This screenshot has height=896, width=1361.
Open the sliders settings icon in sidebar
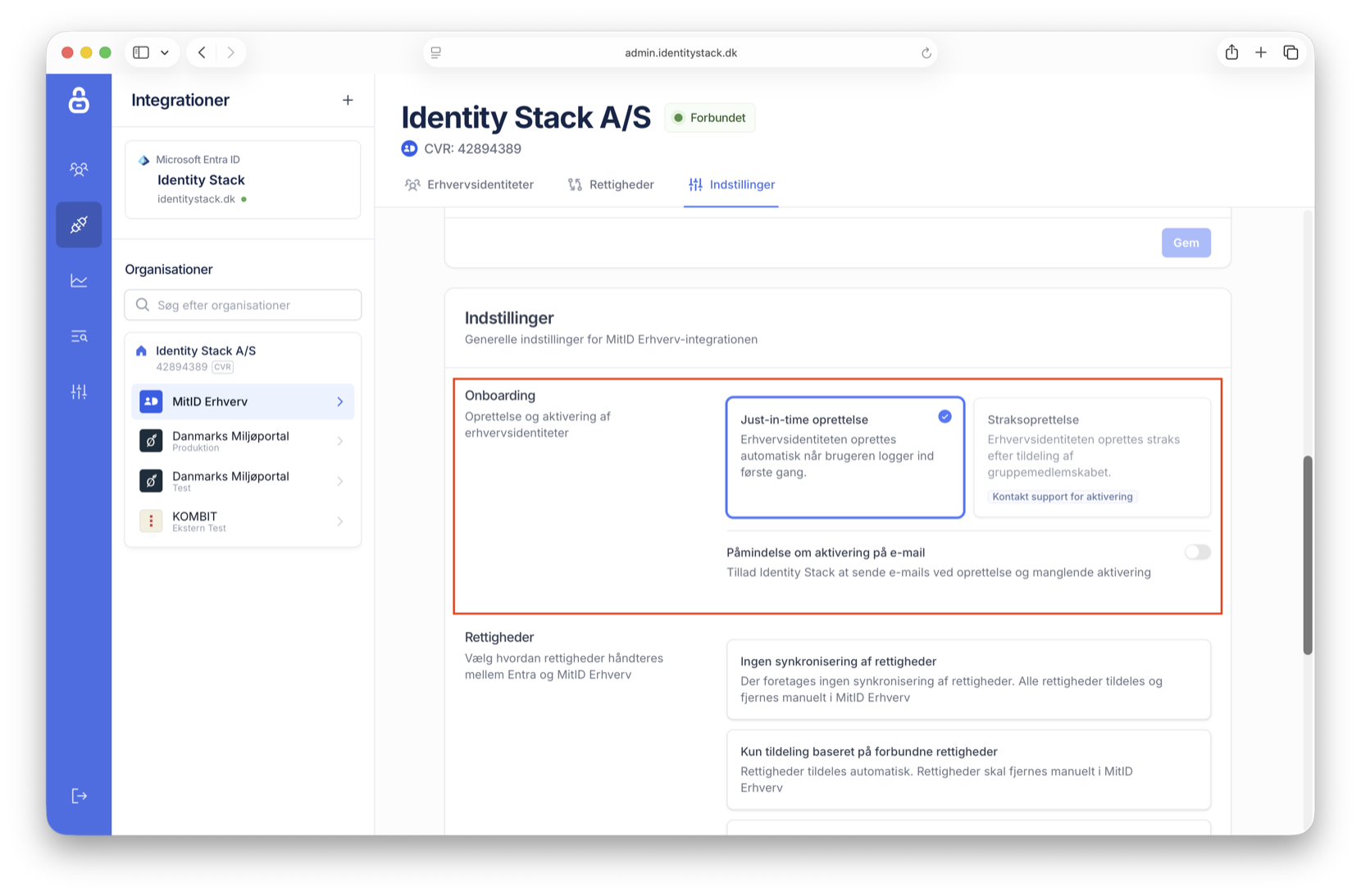pos(79,392)
